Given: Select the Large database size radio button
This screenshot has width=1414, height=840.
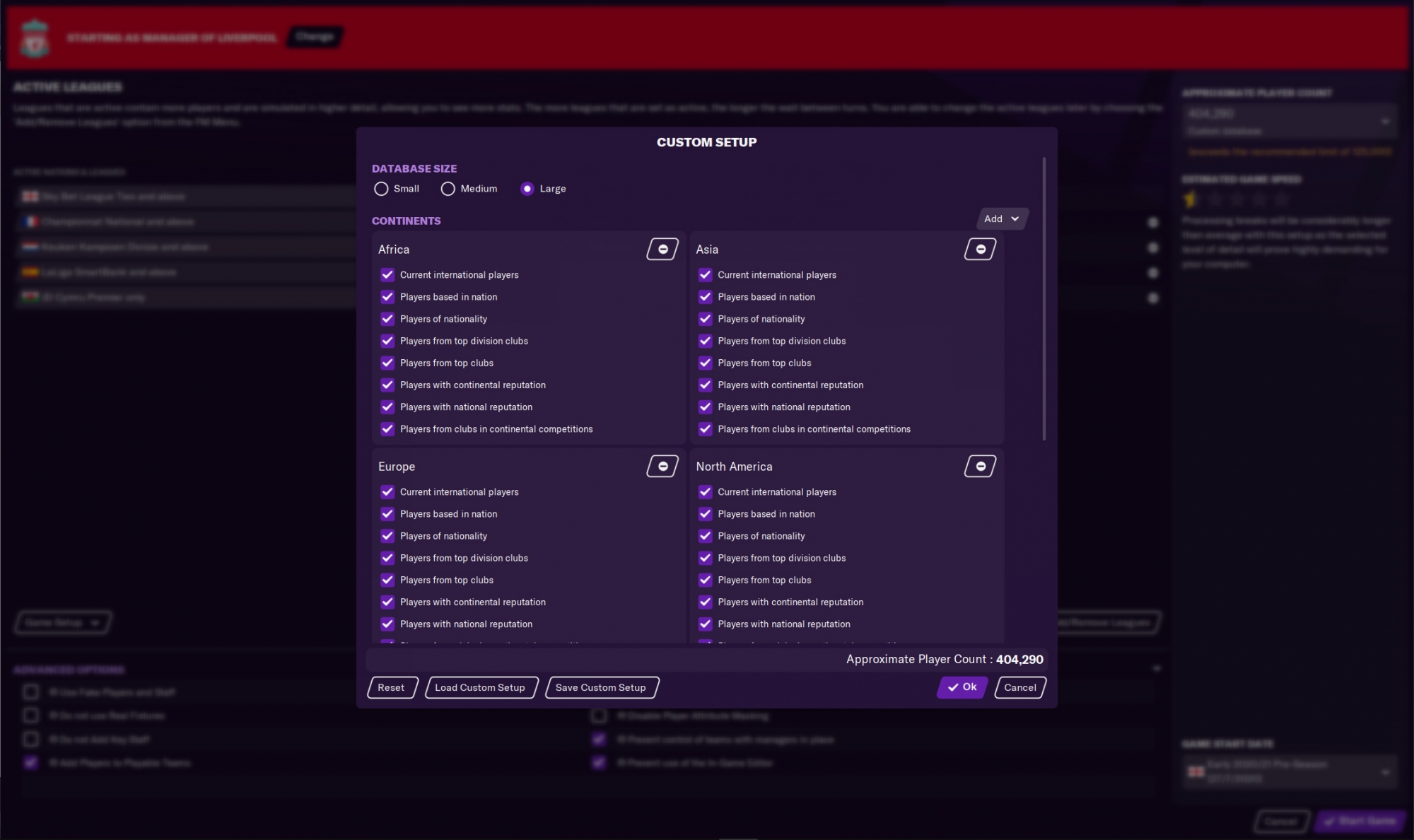Looking at the screenshot, I should tap(526, 188).
